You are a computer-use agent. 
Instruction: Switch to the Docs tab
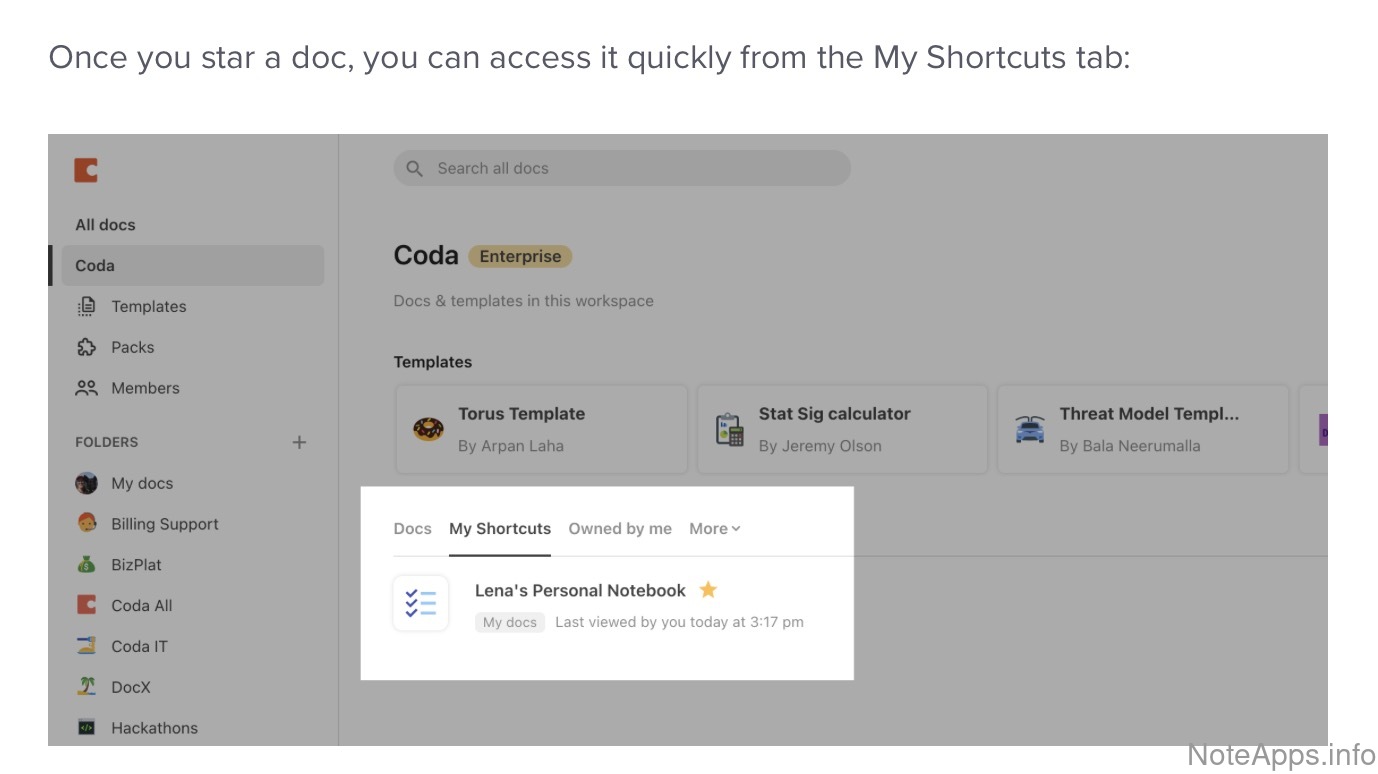[x=412, y=529]
